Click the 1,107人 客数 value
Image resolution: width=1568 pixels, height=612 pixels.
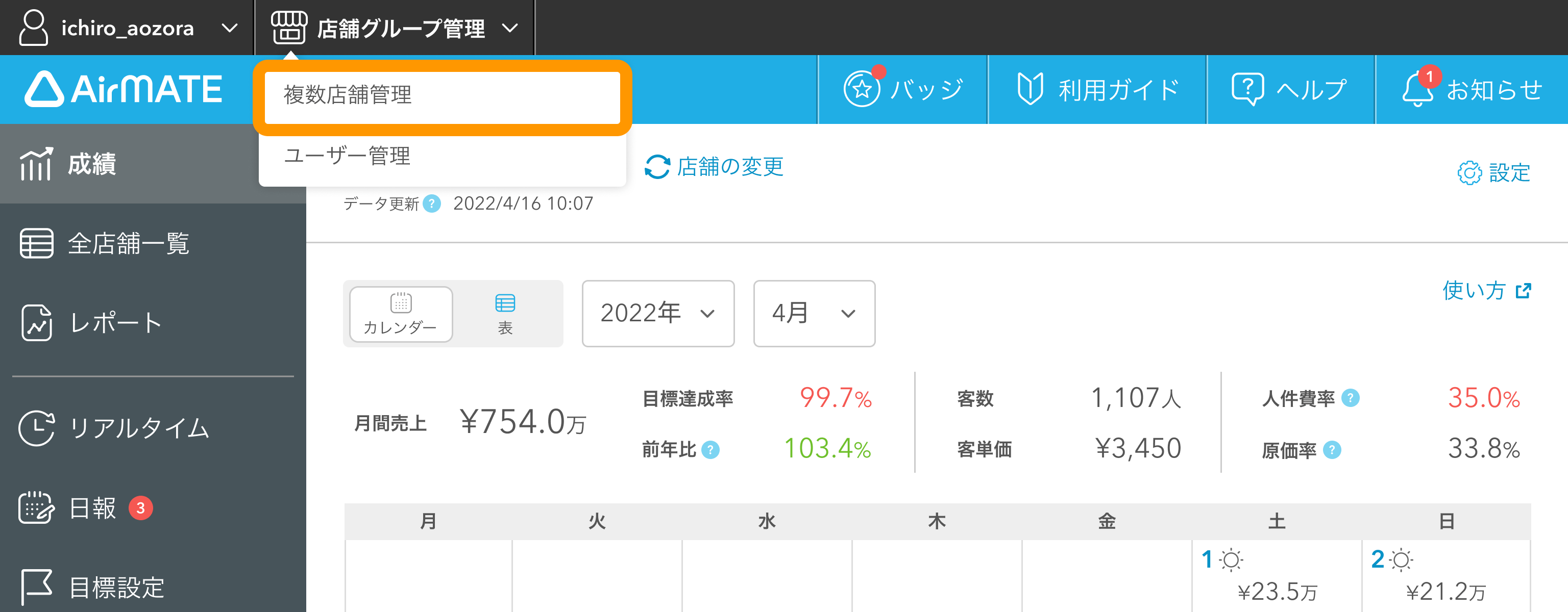[1135, 398]
